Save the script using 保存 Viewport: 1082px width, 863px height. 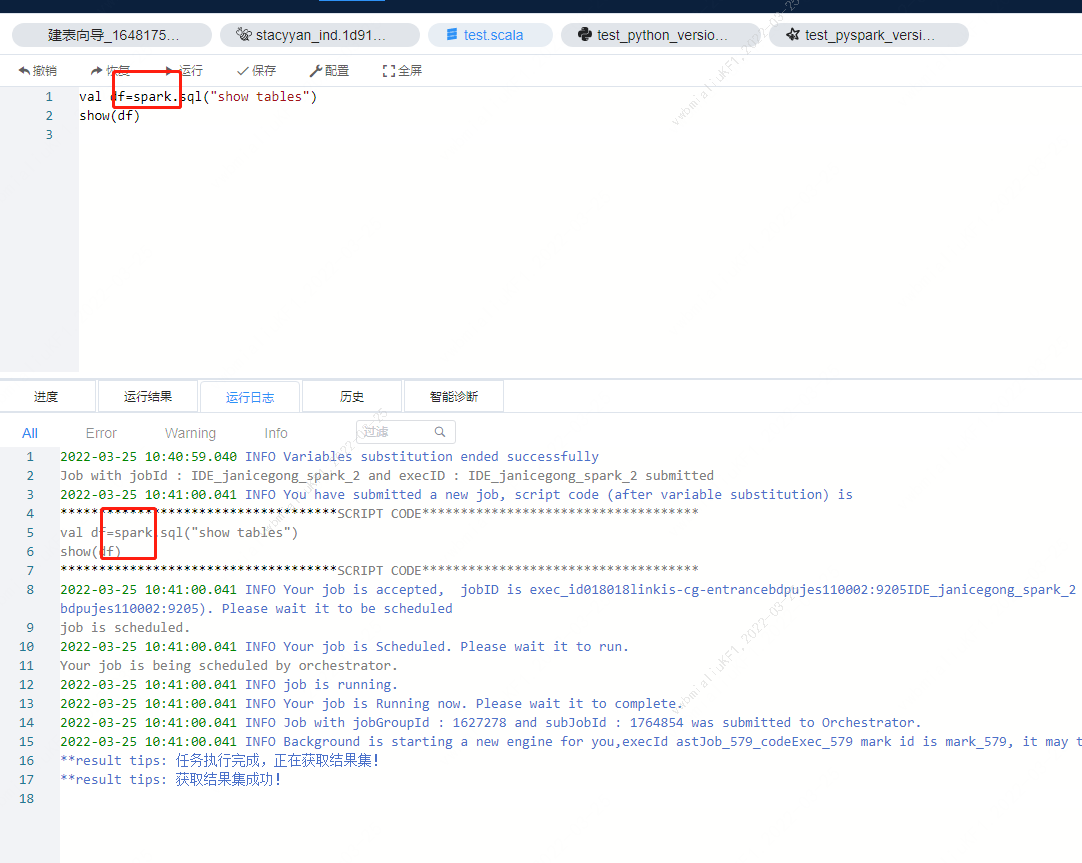click(255, 70)
